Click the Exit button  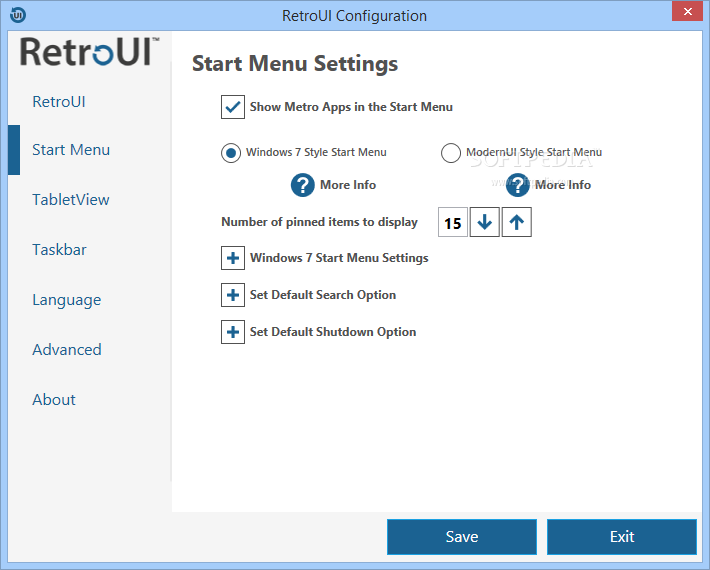(622, 537)
